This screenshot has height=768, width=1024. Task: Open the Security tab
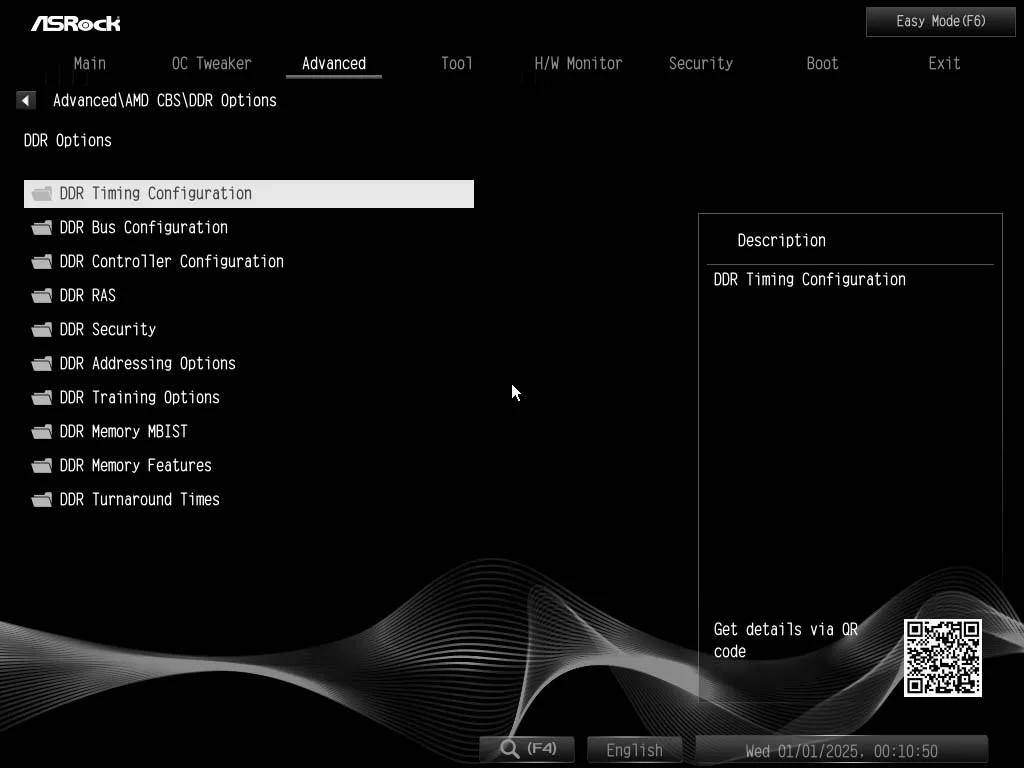click(x=701, y=63)
